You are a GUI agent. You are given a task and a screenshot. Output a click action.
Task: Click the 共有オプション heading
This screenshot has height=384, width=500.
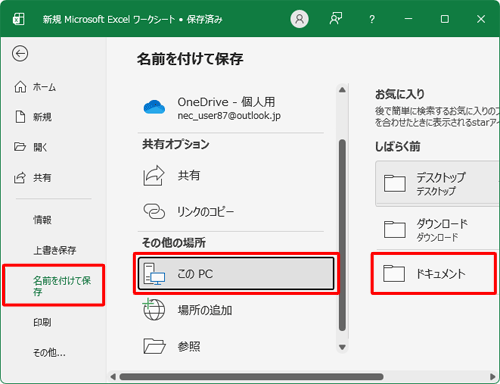pos(176,144)
